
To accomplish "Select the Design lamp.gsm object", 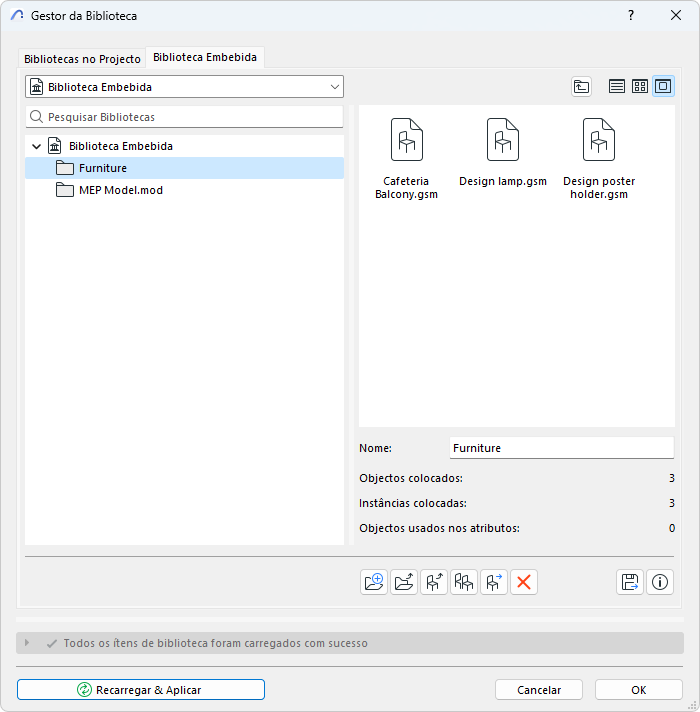I will click(503, 153).
